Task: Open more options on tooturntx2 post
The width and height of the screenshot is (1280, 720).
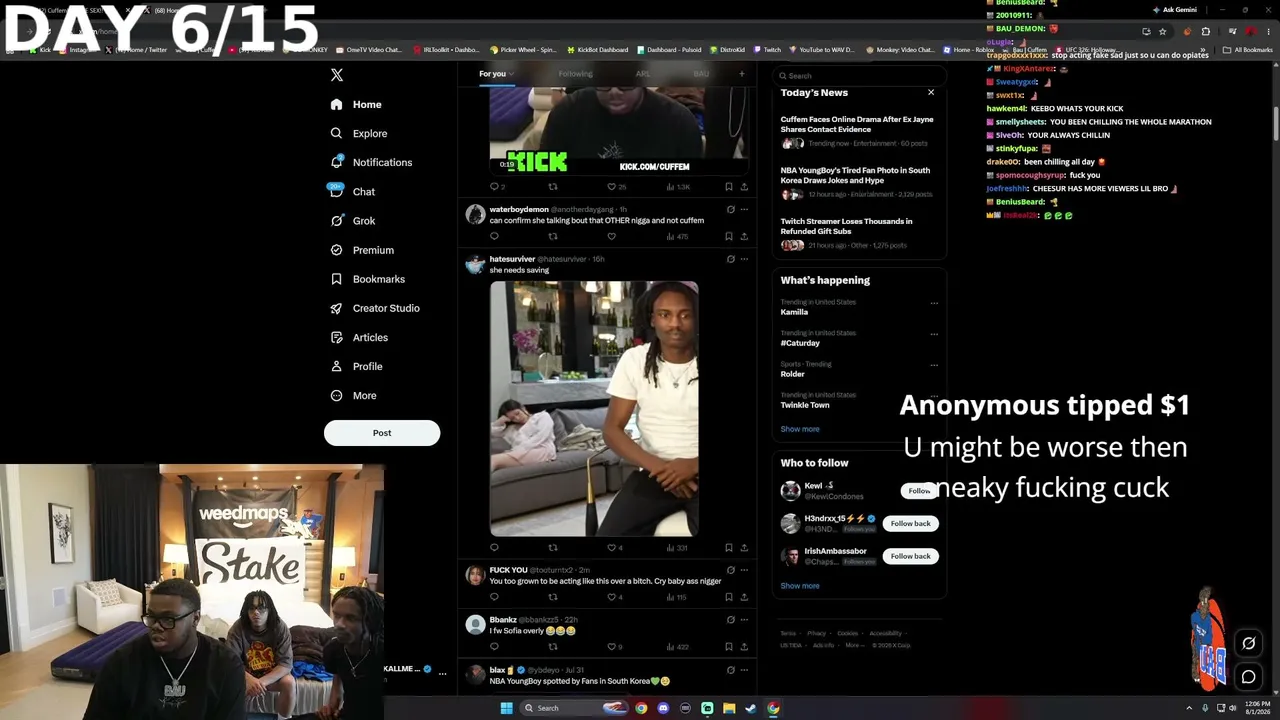Action: click(x=744, y=570)
